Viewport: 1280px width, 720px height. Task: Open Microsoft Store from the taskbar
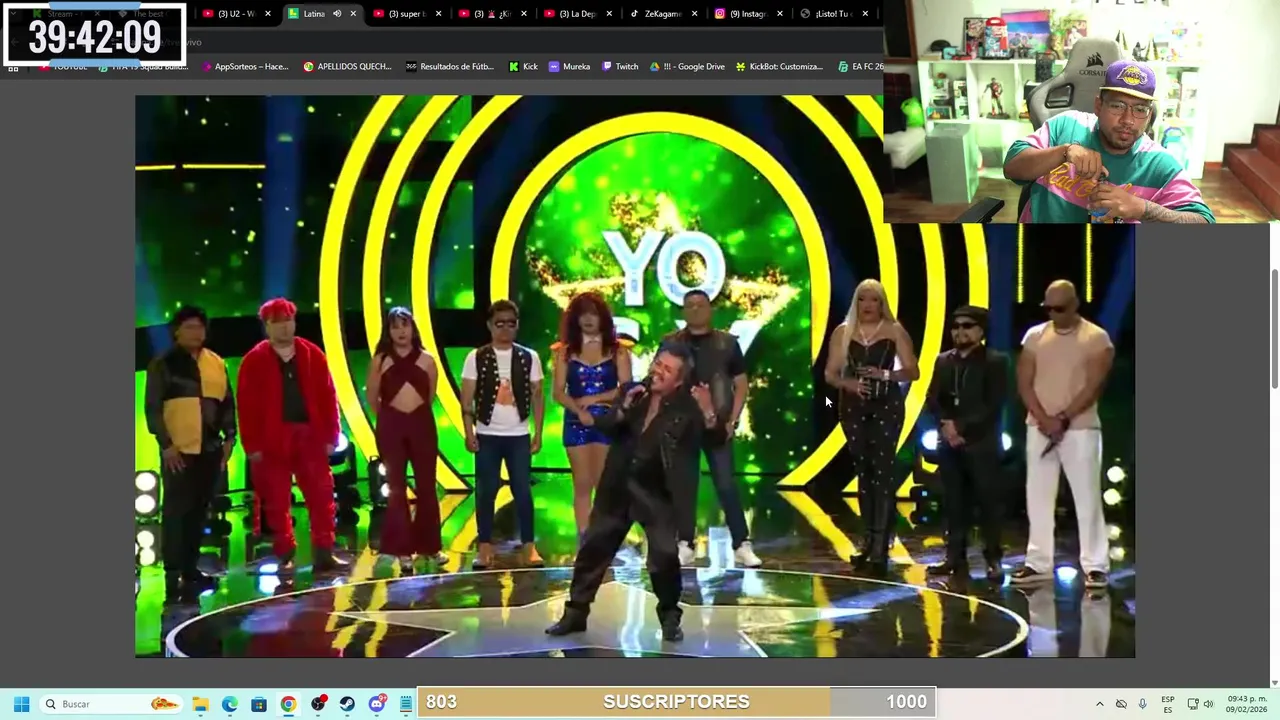[259, 704]
